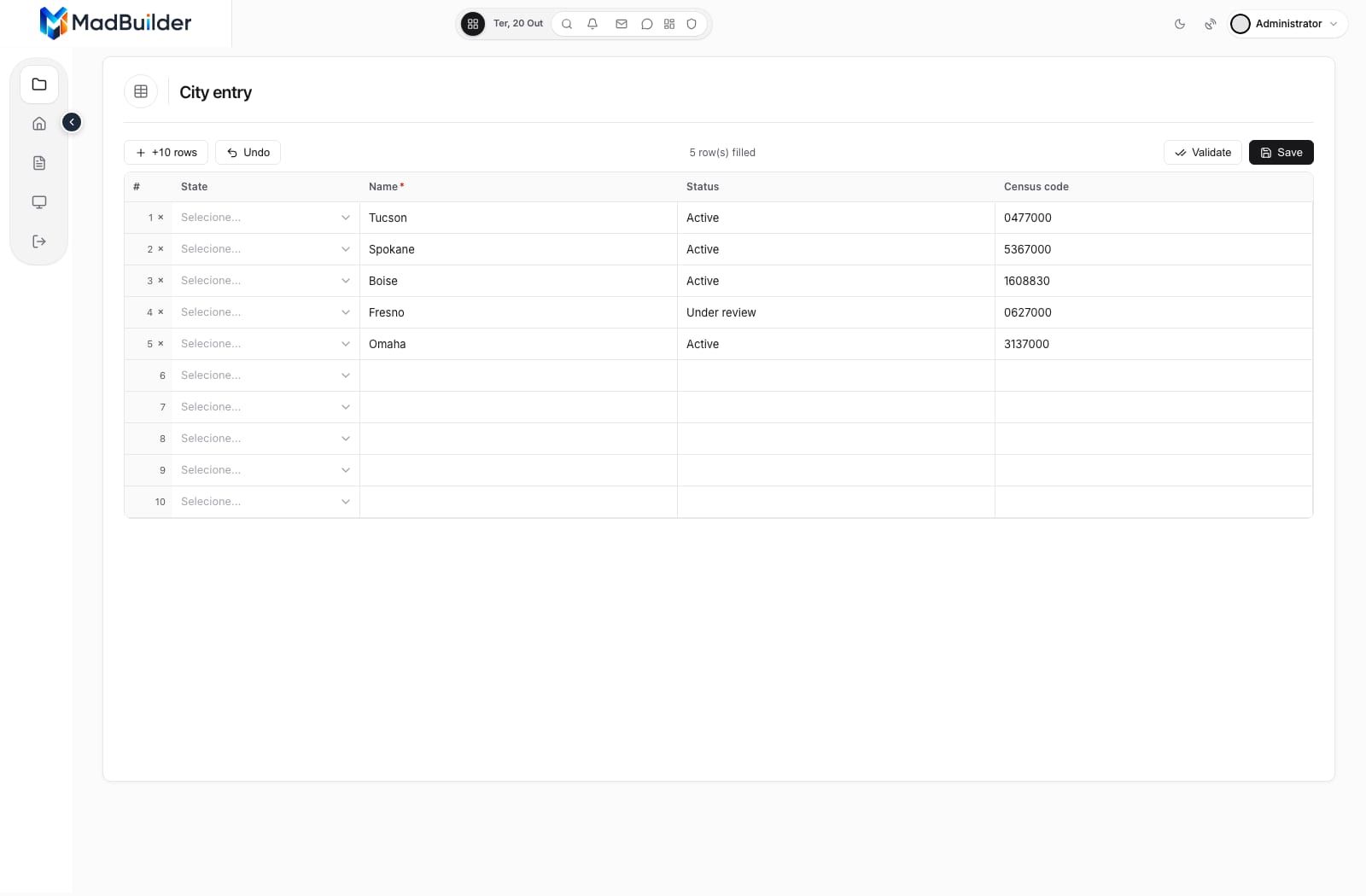The image size is (1366, 896).
Task: Open the State dropdown in row 10
Action: (266, 502)
